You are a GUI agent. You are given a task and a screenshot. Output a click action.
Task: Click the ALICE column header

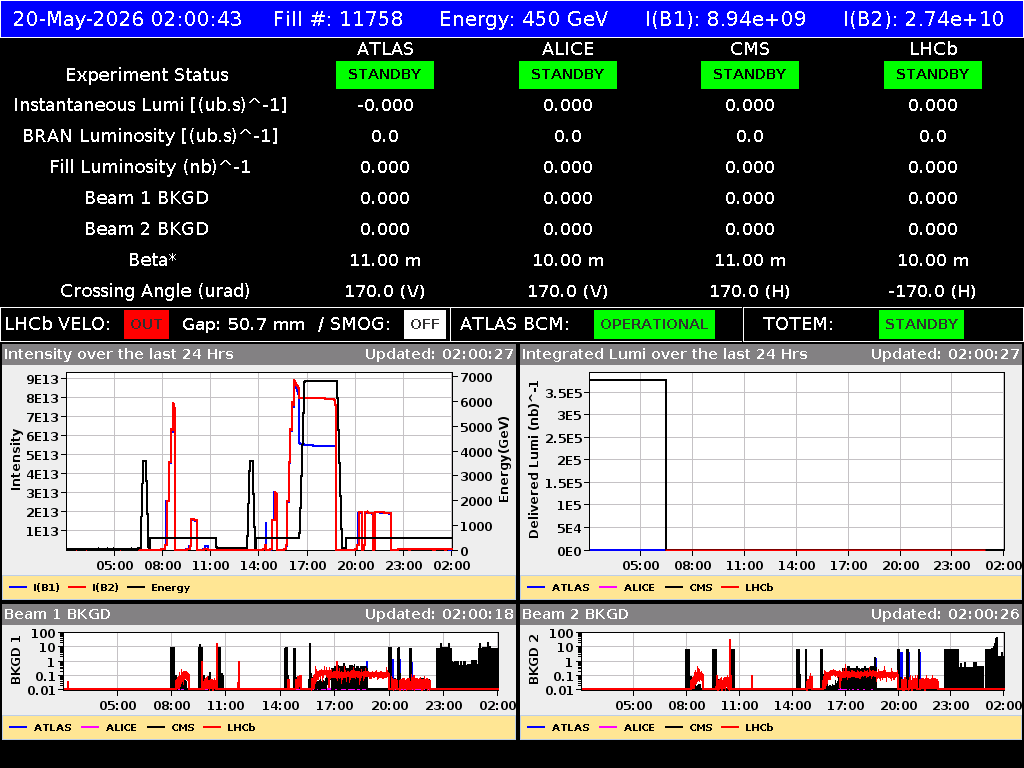(x=568, y=49)
